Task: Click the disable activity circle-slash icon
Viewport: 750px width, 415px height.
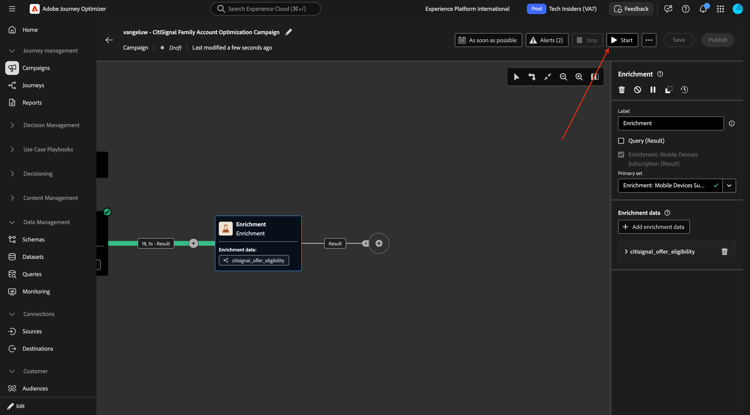Action: 637,90
